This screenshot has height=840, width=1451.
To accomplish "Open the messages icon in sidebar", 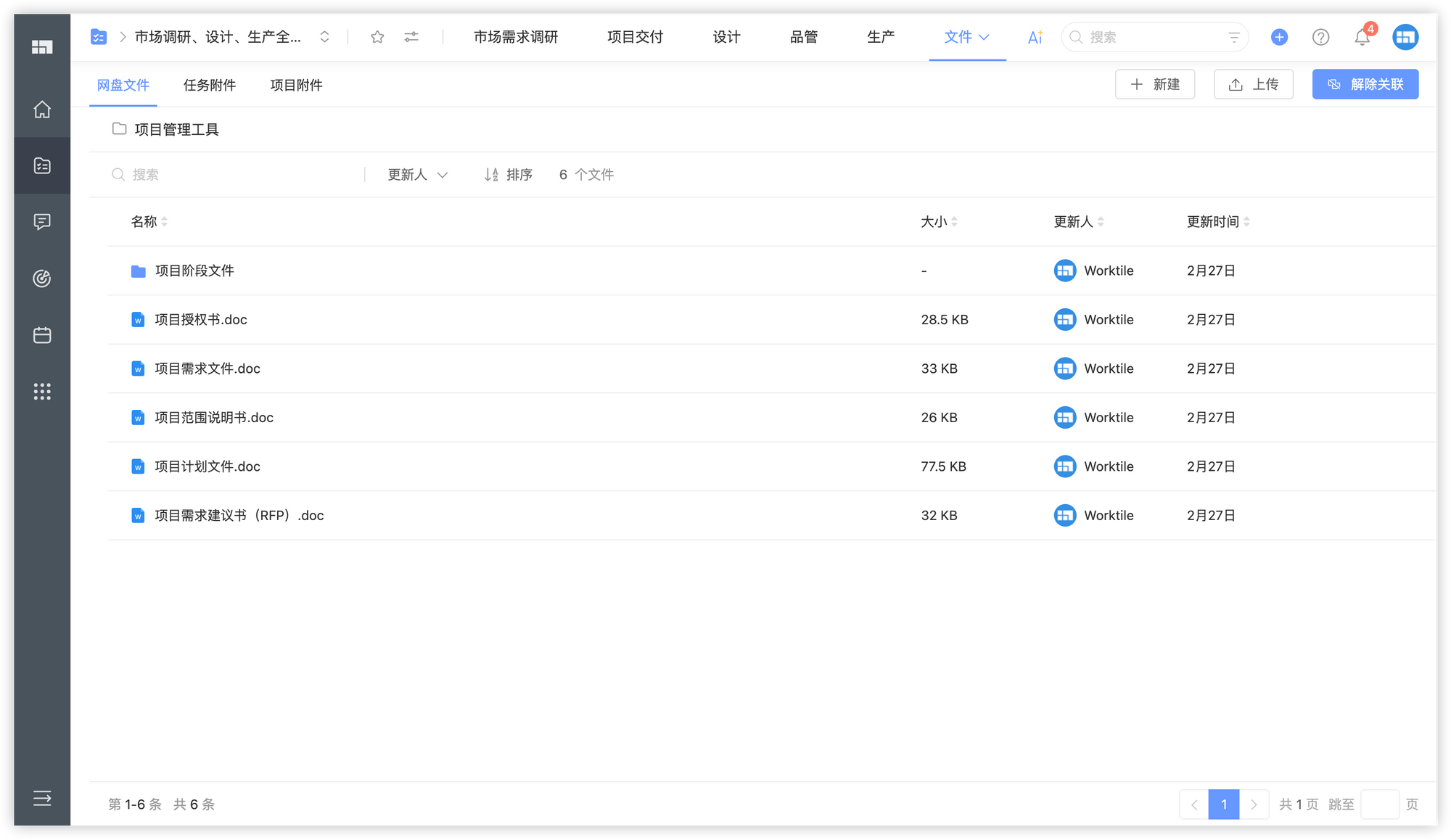I will click(42, 222).
